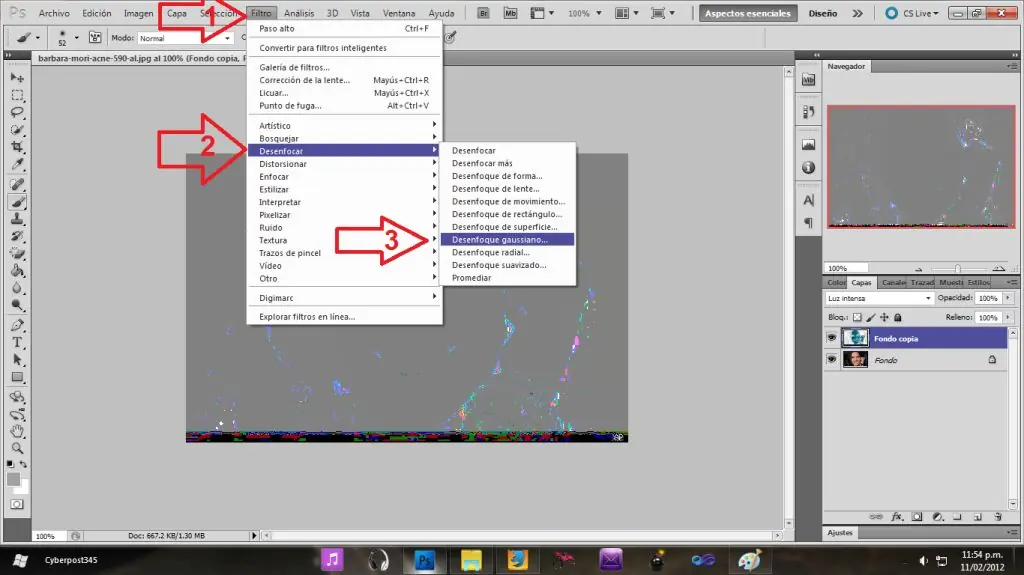Select the Eraser tool
1024x575 pixels.
(18, 253)
